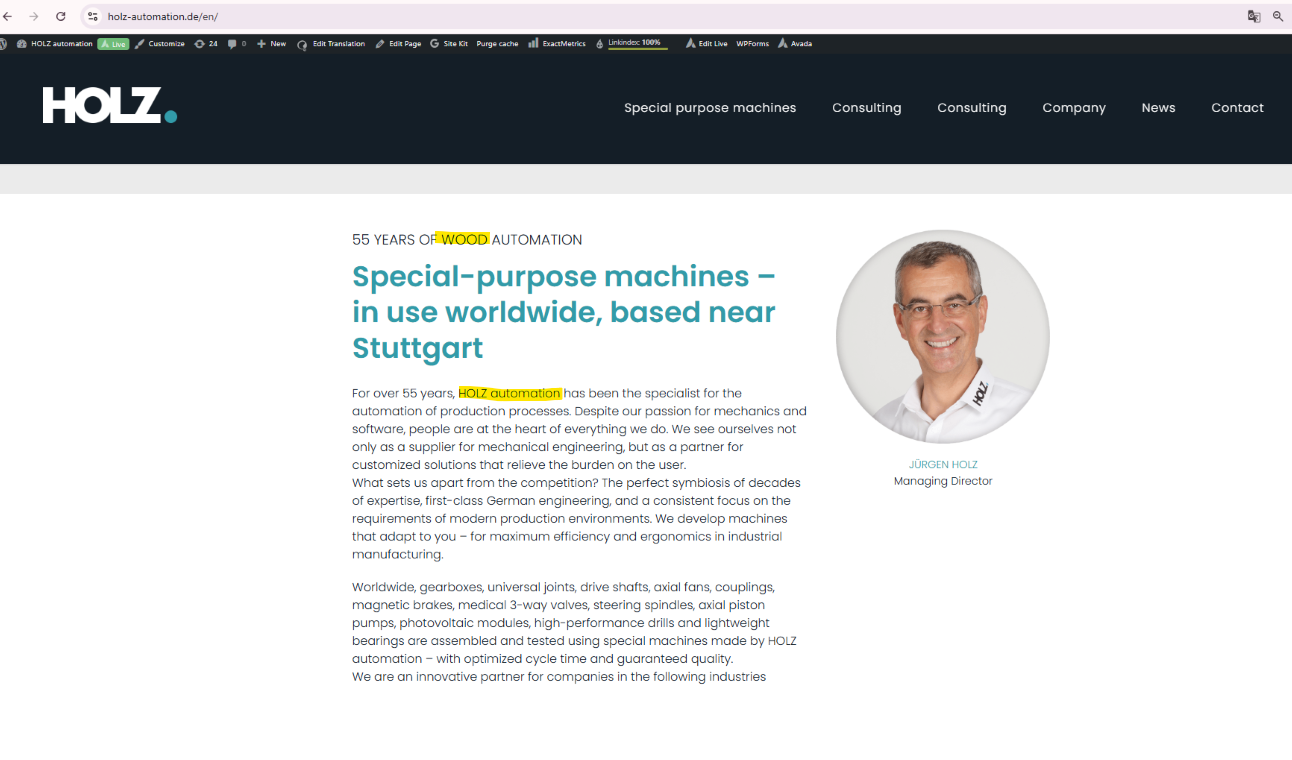
Task: Open Consulting menu beside Special purpose machines
Action: tap(867, 108)
